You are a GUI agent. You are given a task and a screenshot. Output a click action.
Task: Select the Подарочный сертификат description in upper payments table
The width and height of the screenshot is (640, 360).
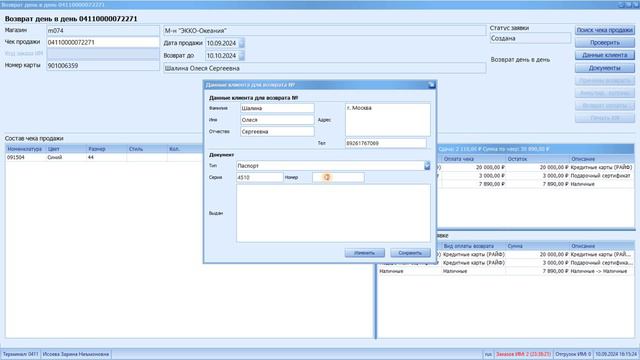602,176
